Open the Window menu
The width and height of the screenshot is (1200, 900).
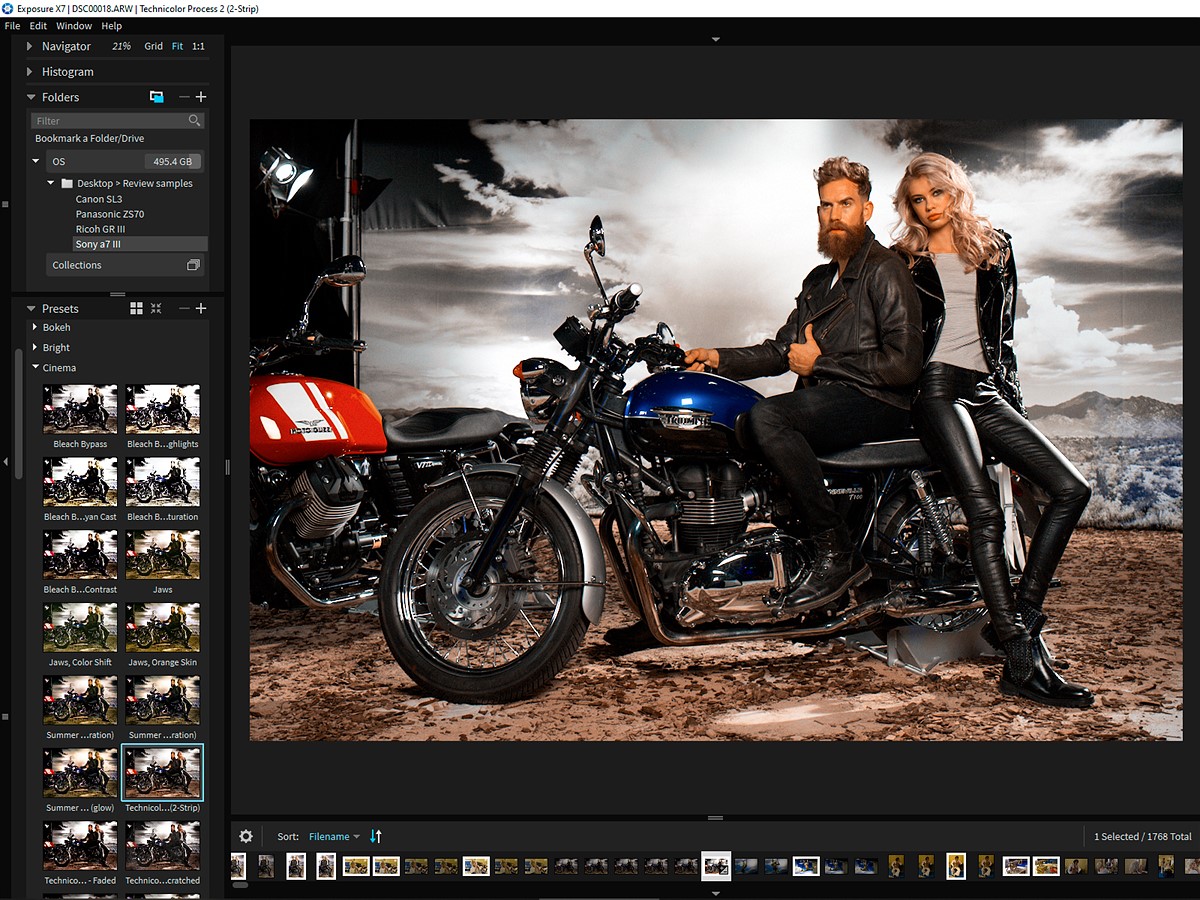pyautogui.click(x=74, y=26)
